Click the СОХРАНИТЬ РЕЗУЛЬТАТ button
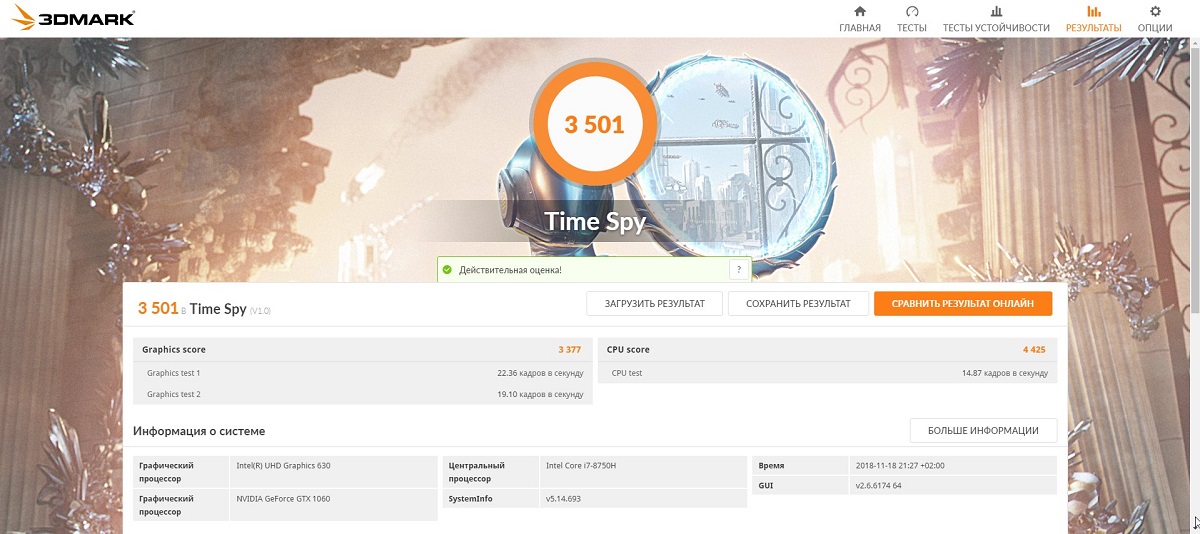Screen dimensions: 1200x534 tap(797, 304)
